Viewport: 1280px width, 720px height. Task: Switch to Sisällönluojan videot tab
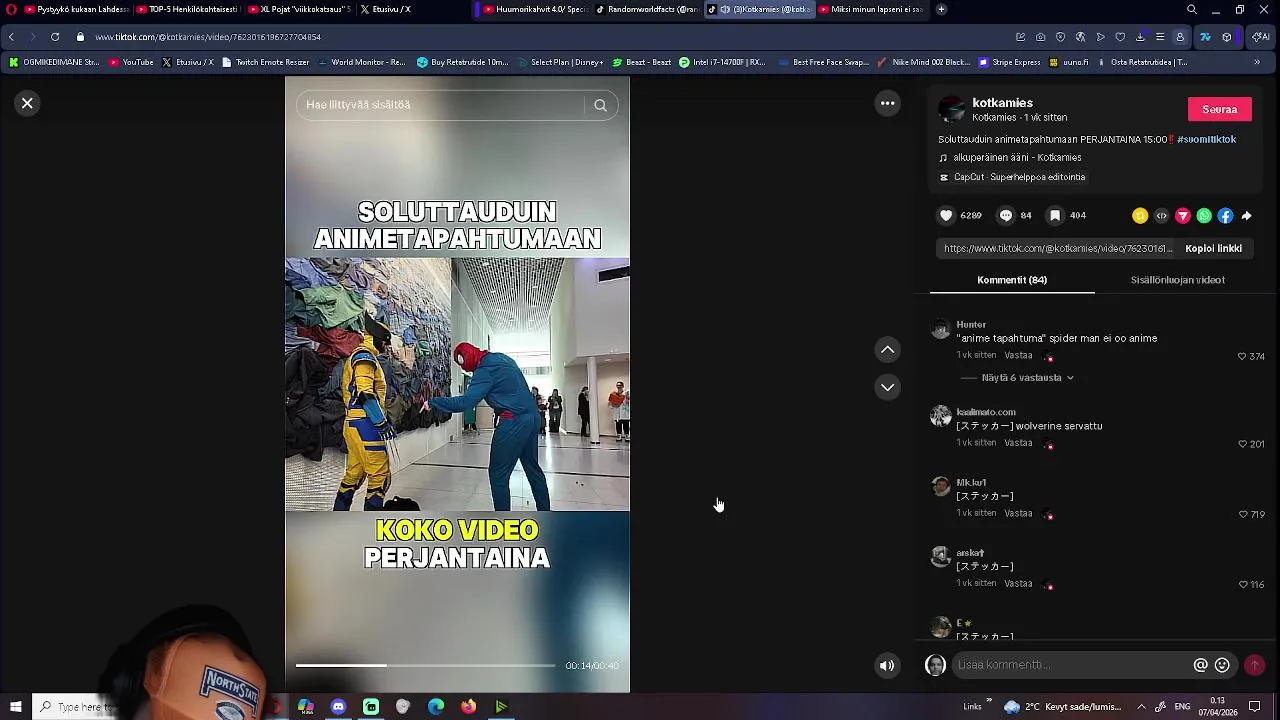pos(1177,280)
